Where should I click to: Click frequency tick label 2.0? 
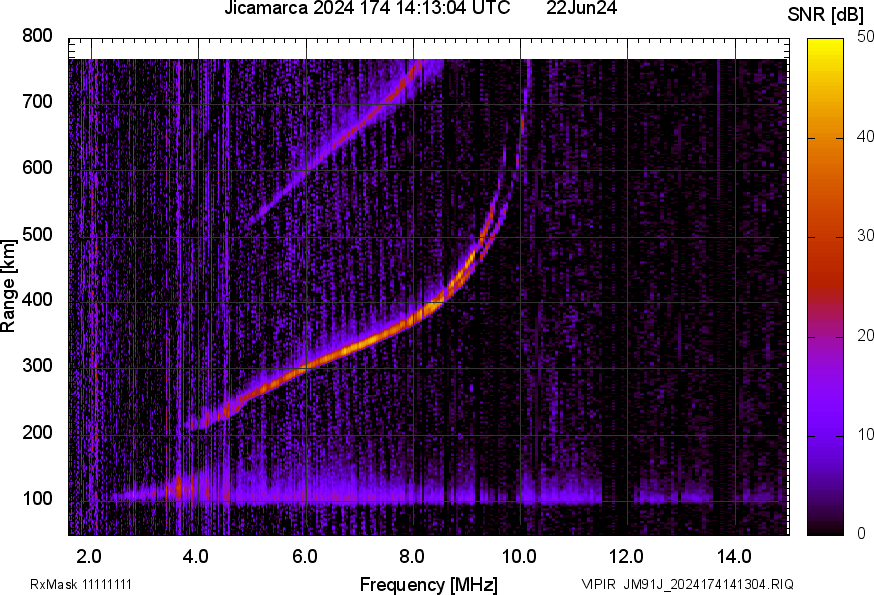(89, 556)
